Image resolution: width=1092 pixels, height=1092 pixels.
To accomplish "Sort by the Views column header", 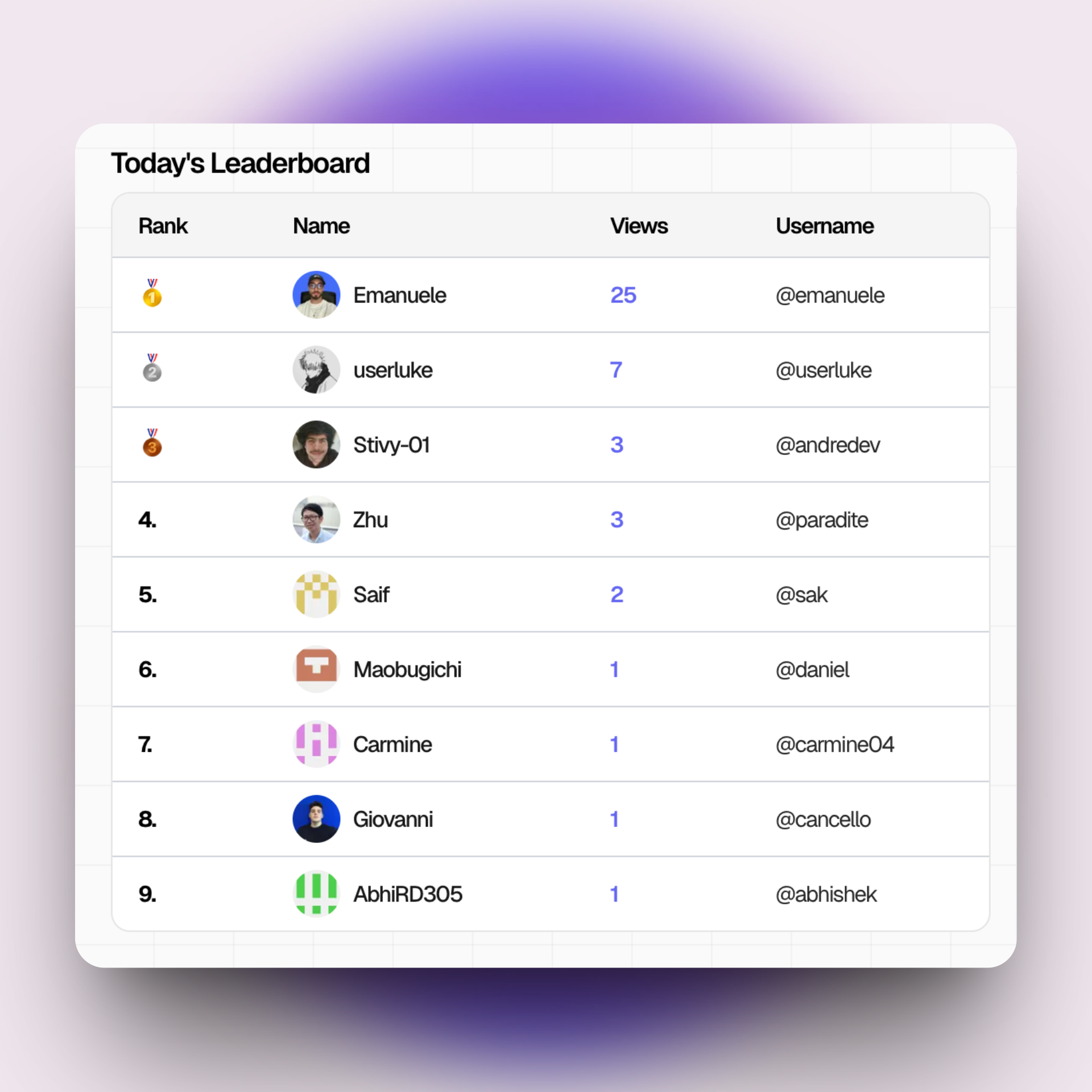I will 639,226.
